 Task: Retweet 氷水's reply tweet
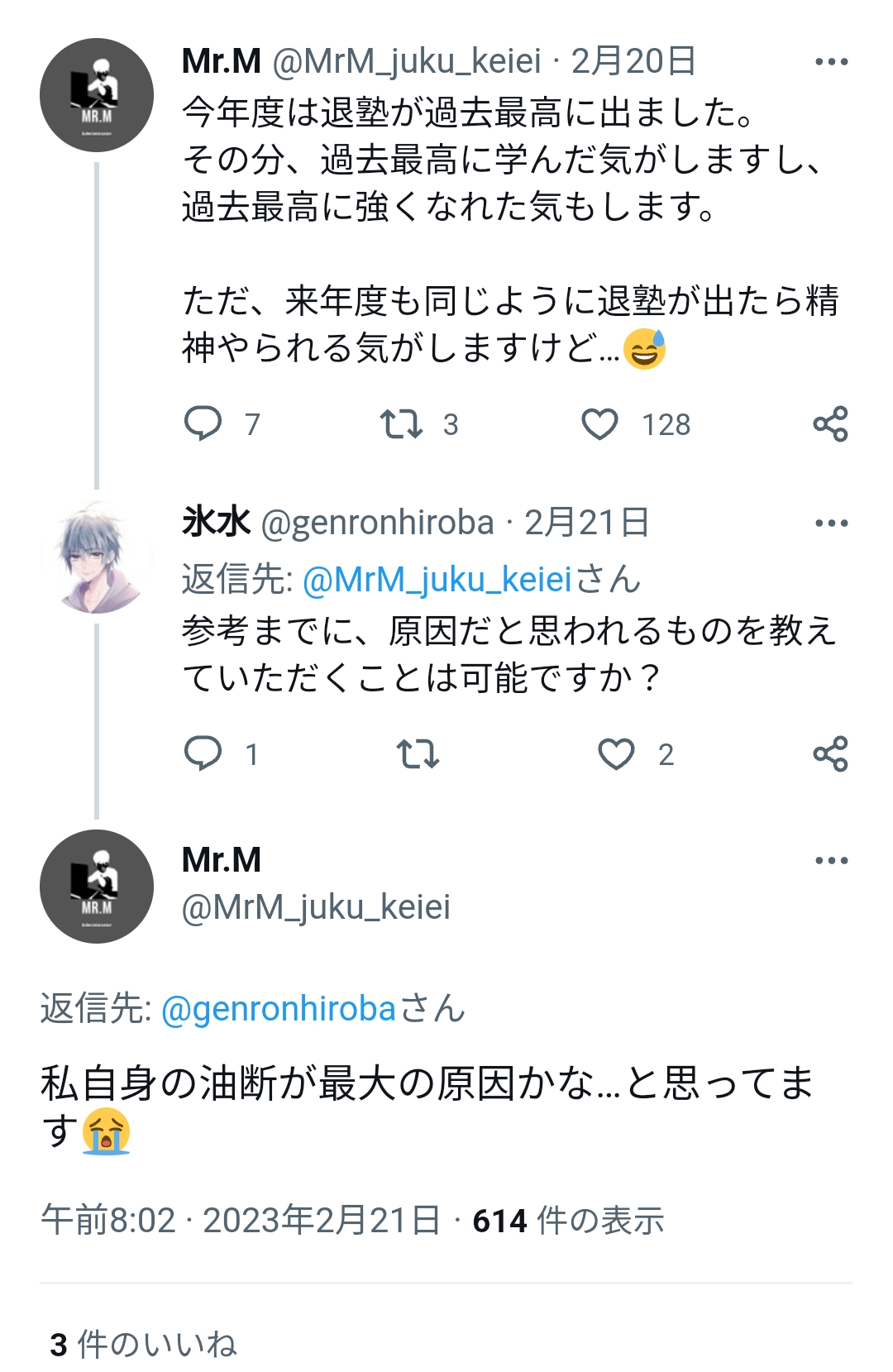coord(418,754)
